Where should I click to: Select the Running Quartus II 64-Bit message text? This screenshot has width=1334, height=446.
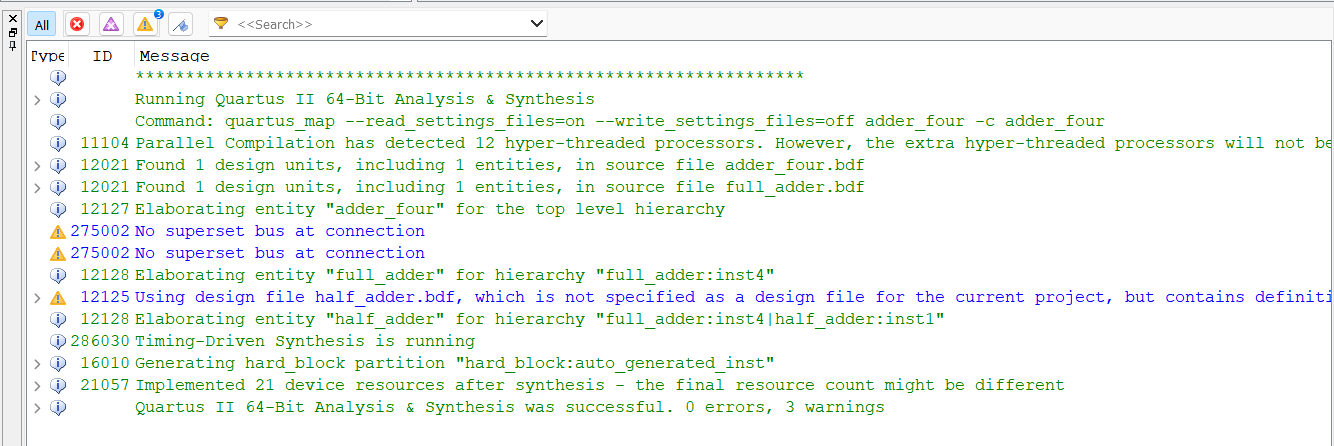365,99
